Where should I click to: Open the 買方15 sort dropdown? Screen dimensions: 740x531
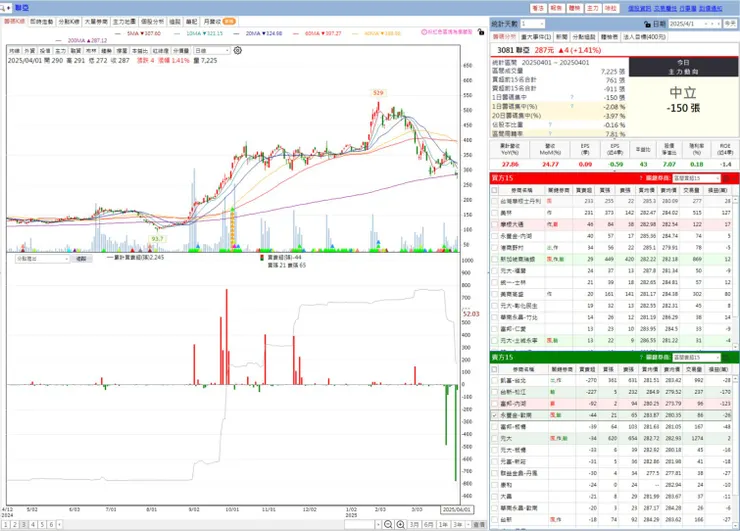(696, 178)
